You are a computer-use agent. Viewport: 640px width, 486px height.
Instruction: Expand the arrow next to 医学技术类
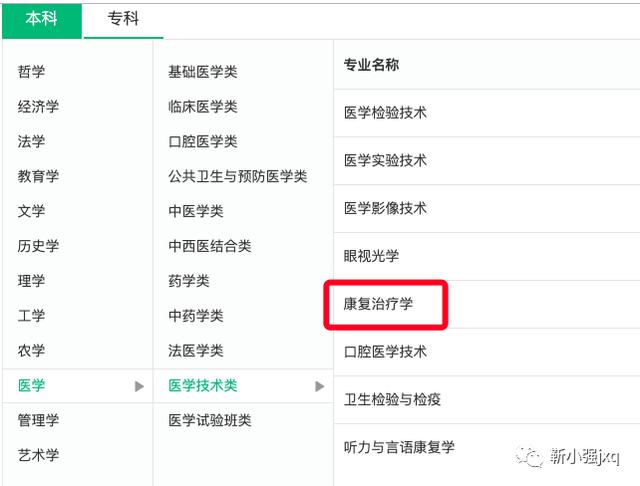pyautogui.click(x=320, y=386)
